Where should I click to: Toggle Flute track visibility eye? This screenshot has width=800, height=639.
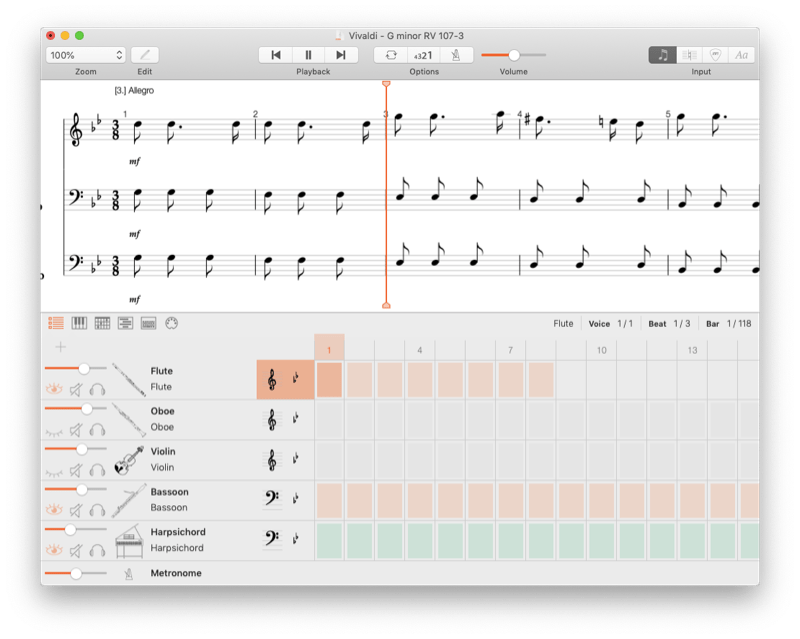click(x=54, y=389)
